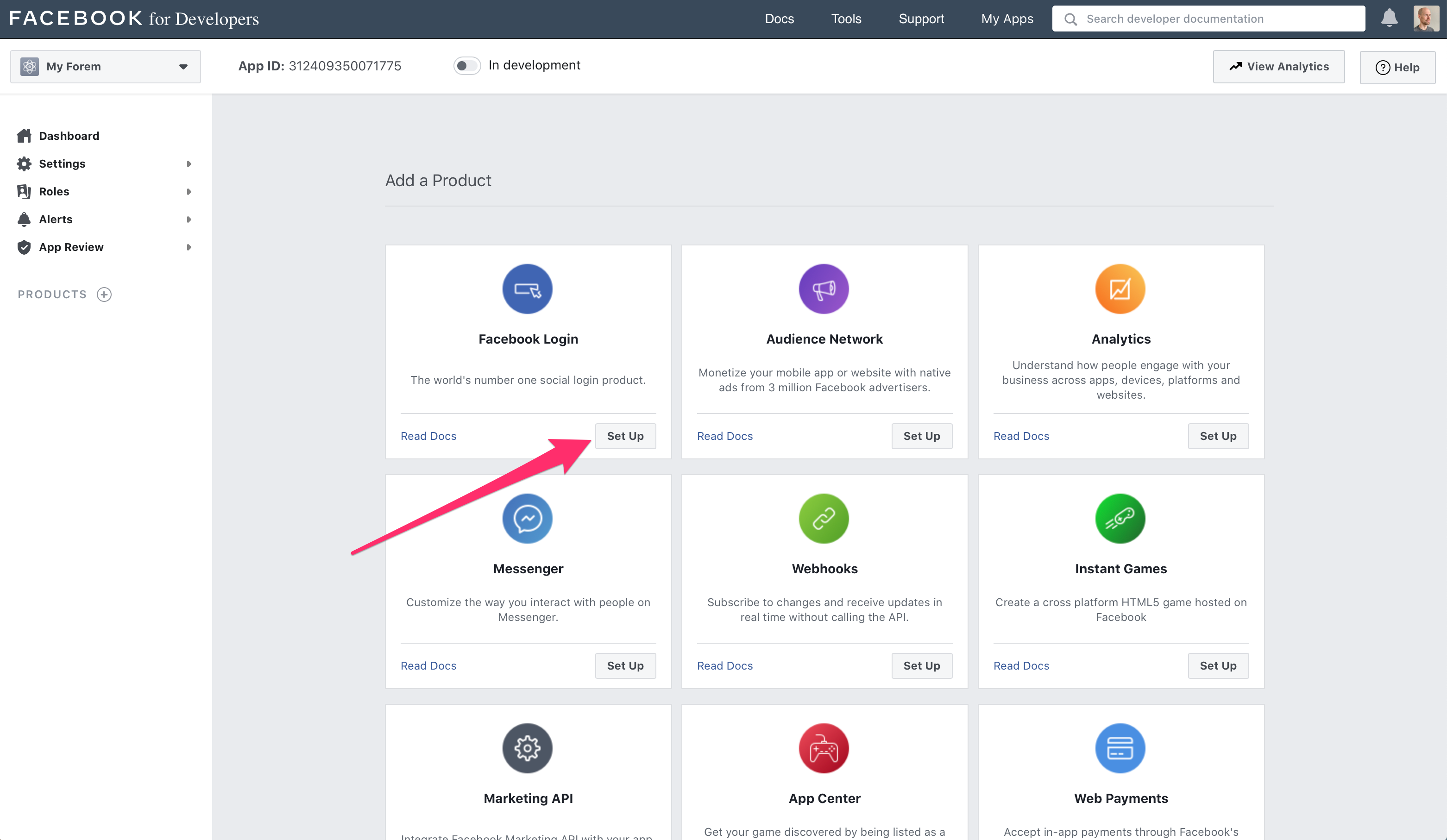The width and height of the screenshot is (1447, 840).
Task: Click the Messenger product icon
Action: click(x=527, y=518)
